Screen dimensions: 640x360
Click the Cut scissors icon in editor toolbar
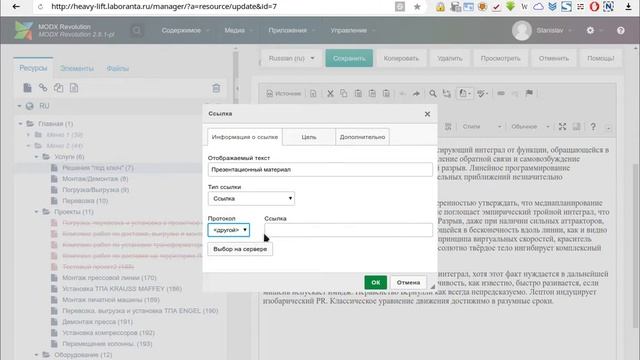(x=330, y=93)
